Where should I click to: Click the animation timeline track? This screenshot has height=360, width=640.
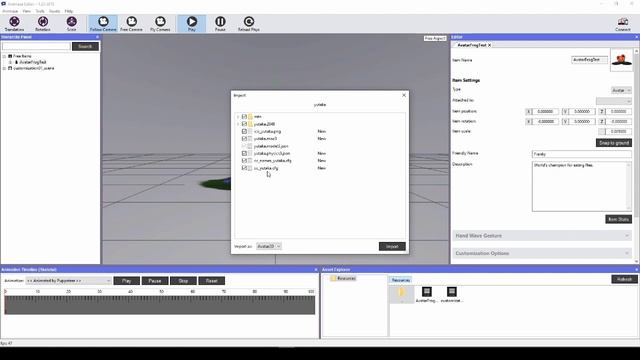(160, 305)
